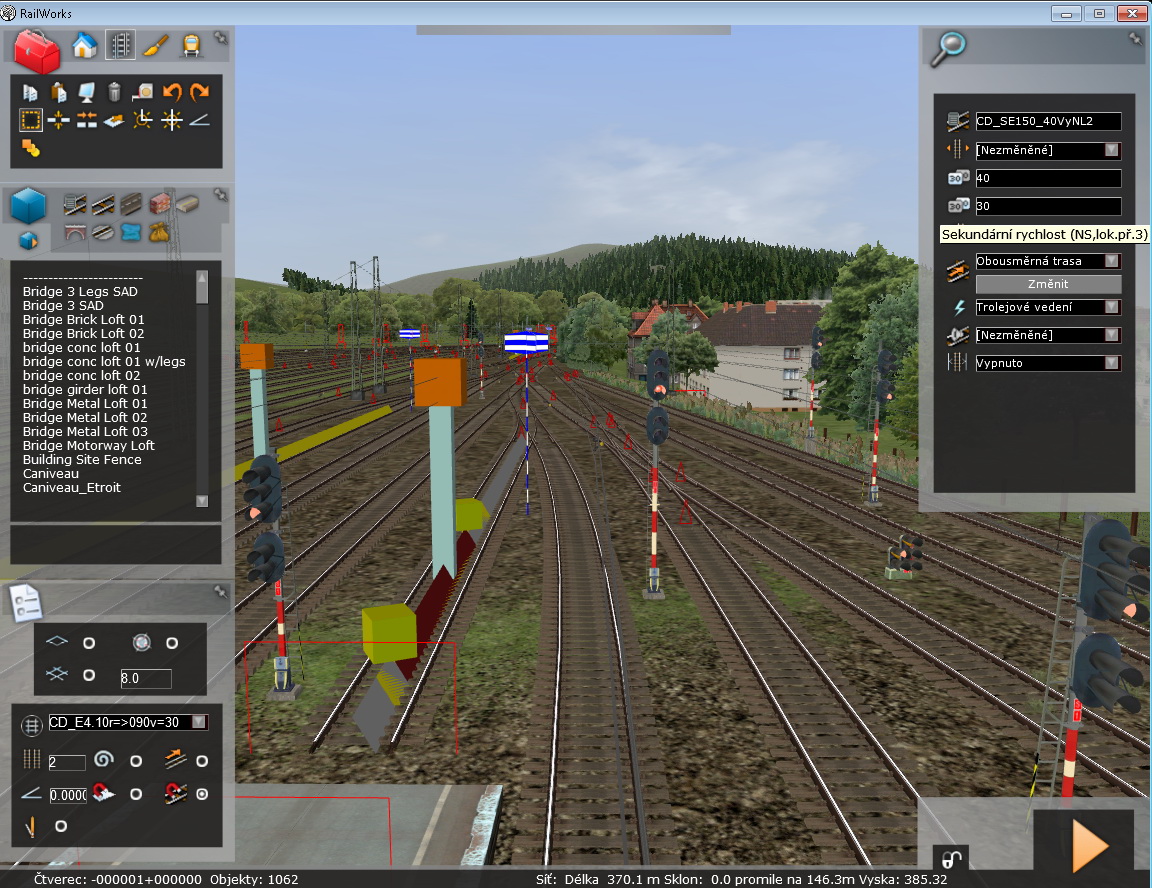Select the golden sack miscellaneous icon
Image resolution: width=1152 pixels, height=888 pixels.
tap(159, 232)
